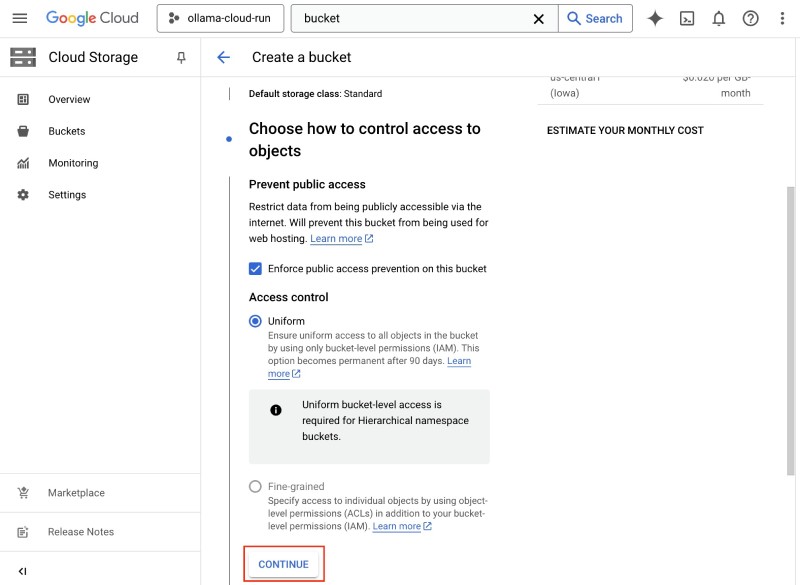This screenshot has width=800, height=585.
Task: Select the Fine-grained access control option
Action: (x=255, y=487)
